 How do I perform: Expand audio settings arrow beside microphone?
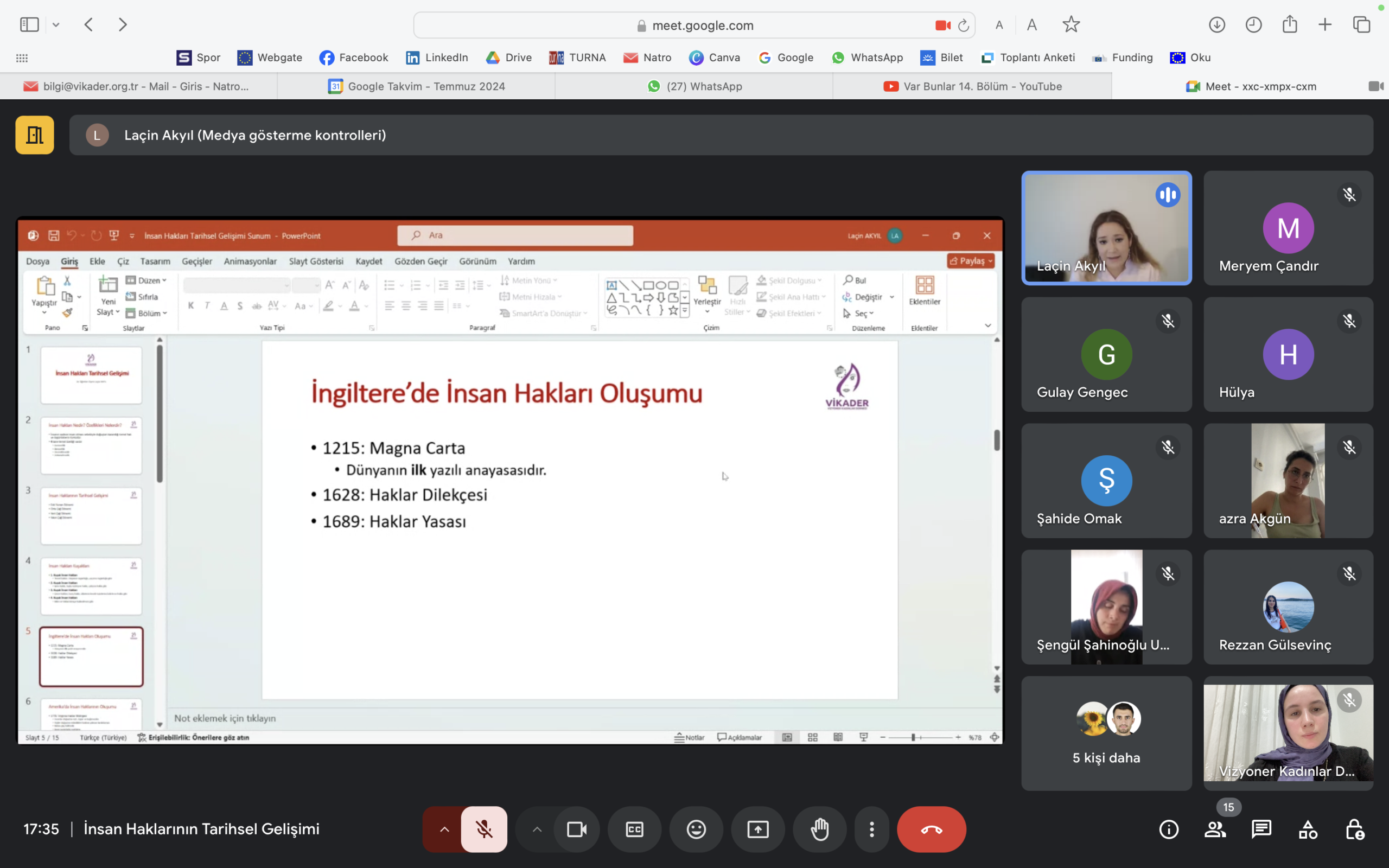coord(444,829)
